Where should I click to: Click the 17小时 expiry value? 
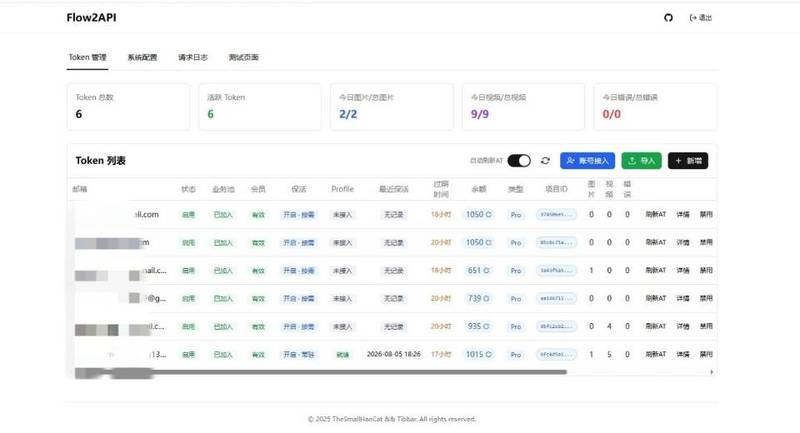[441, 354]
